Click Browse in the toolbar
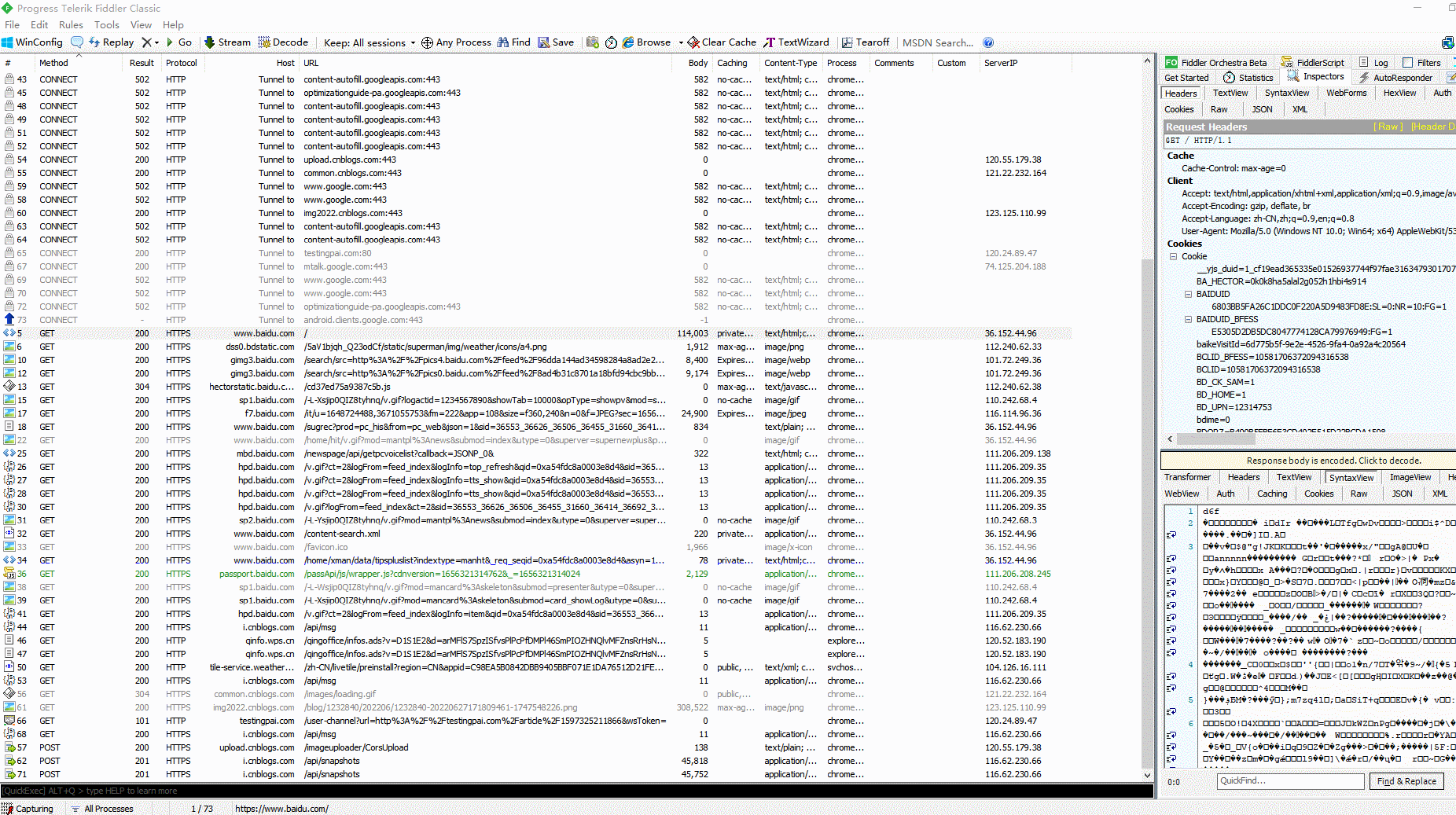 coord(646,42)
